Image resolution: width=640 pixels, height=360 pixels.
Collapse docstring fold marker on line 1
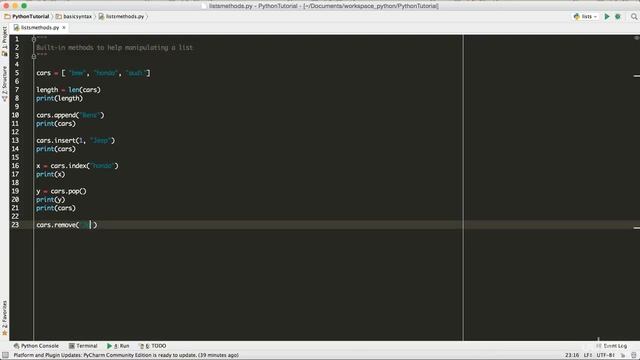pyautogui.click(x=34, y=39)
